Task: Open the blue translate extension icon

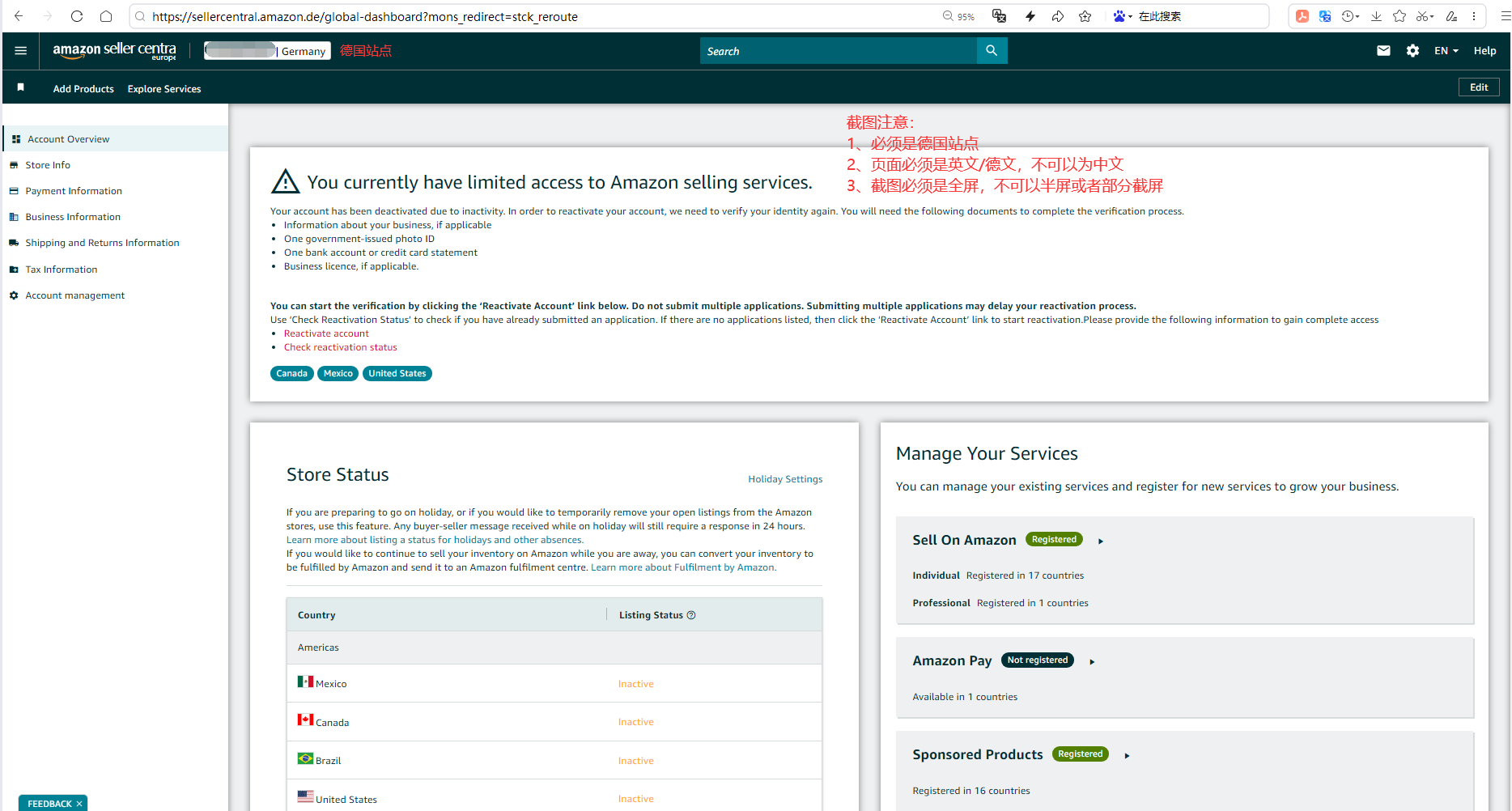Action: point(1325,16)
